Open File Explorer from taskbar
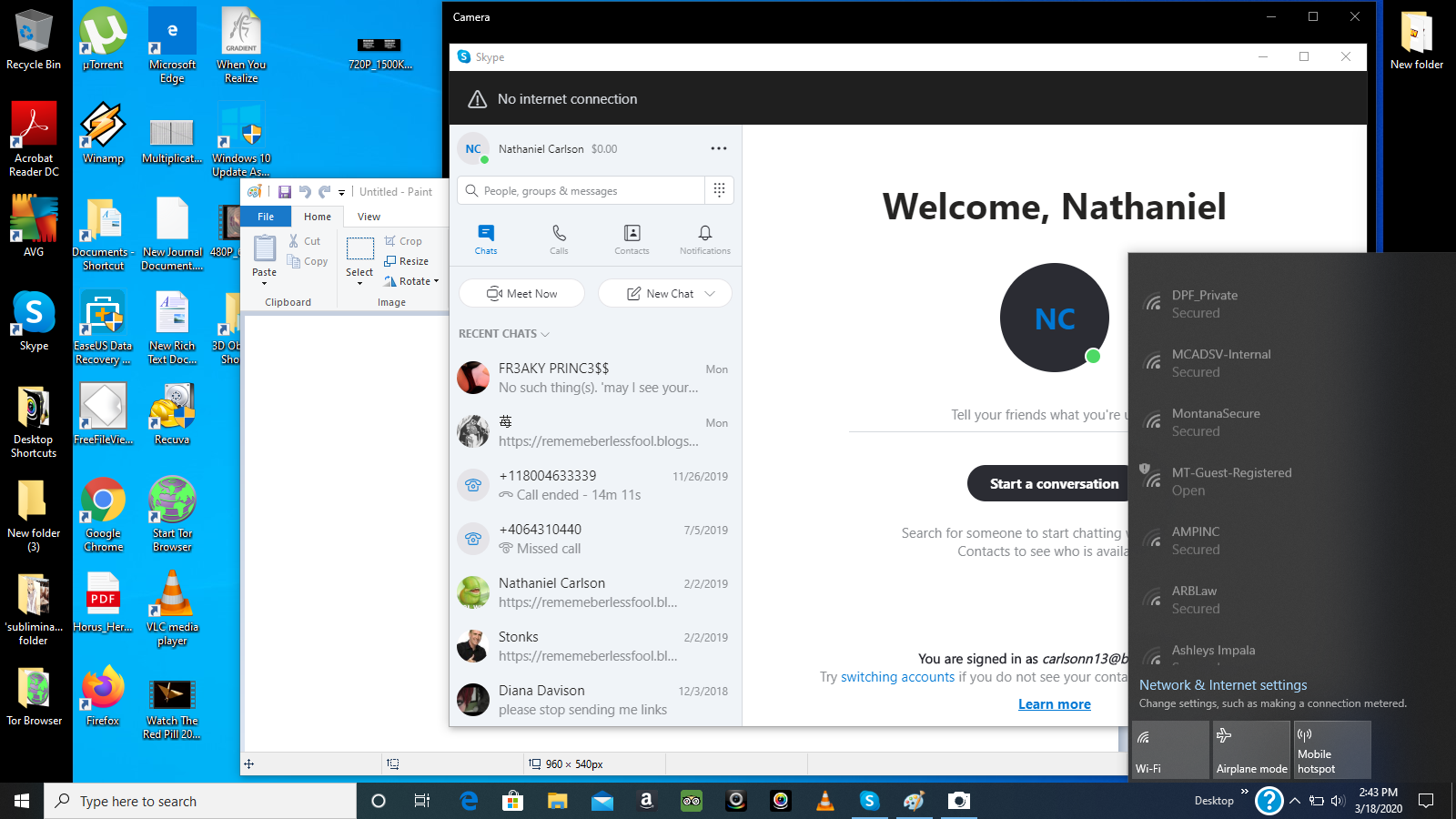Screen dimensions: 1456x819 point(558,801)
